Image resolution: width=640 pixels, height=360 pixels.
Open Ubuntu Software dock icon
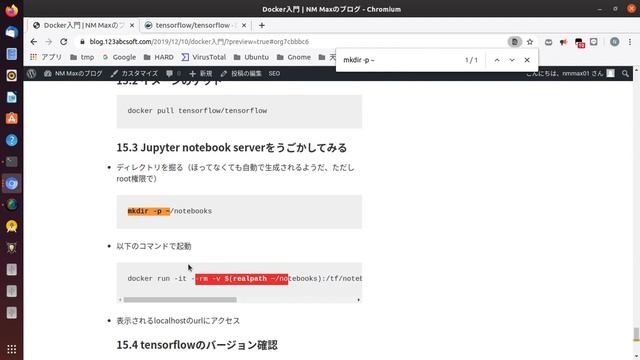[x=11, y=119]
